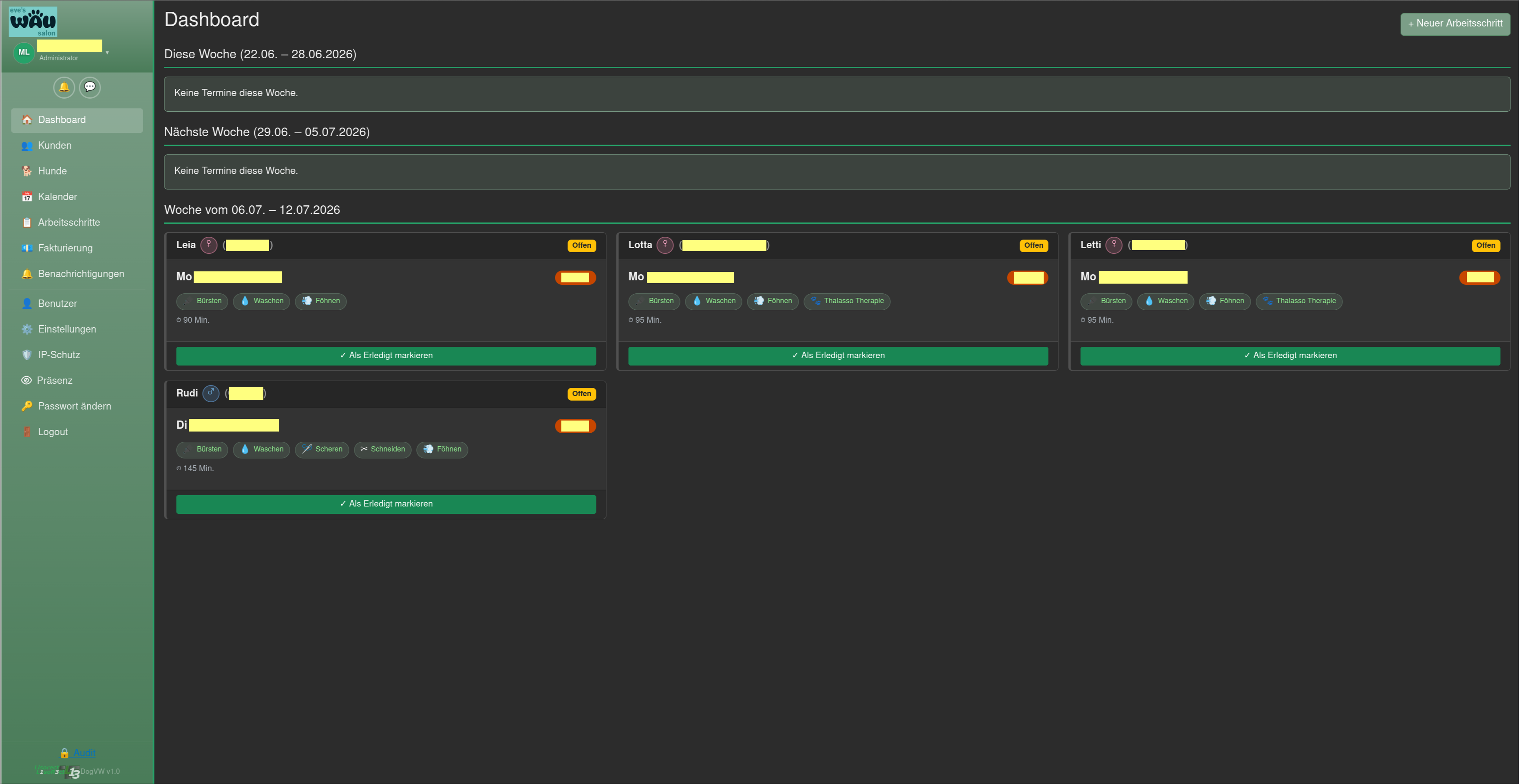Image resolution: width=1519 pixels, height=784 pixels.
Task: Click Scheren tag on Rudi's card
Action: point(322,450)
